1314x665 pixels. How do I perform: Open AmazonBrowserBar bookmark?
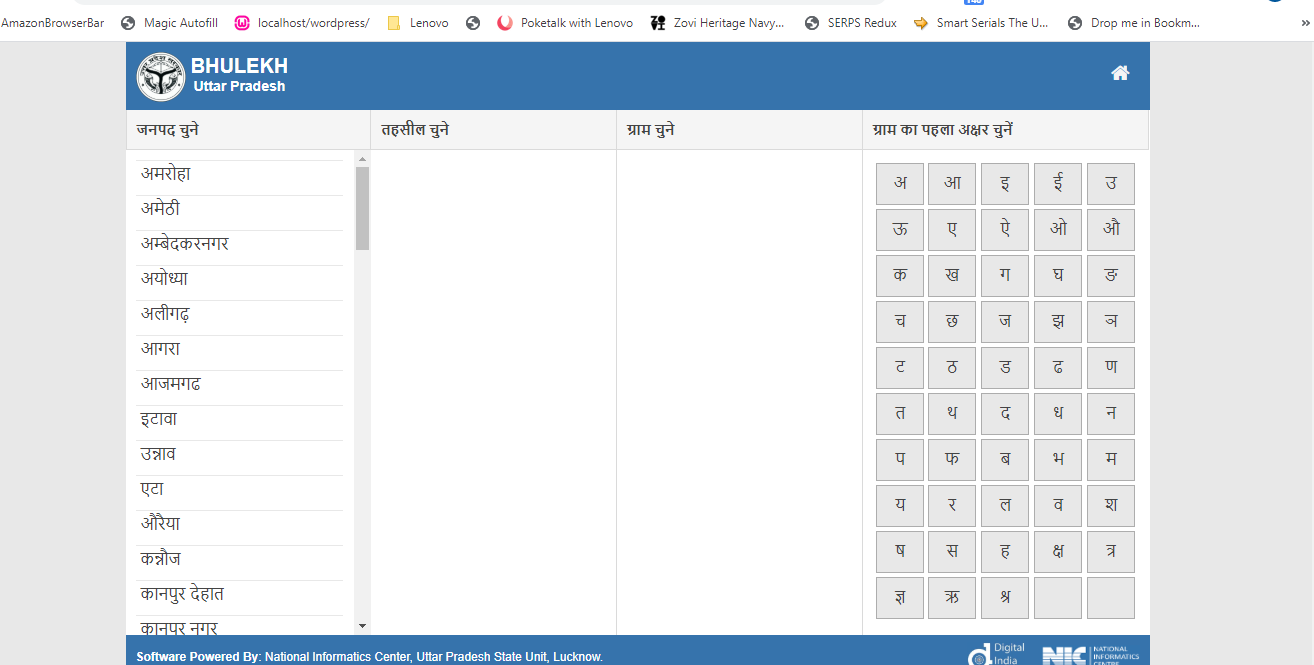52,23
